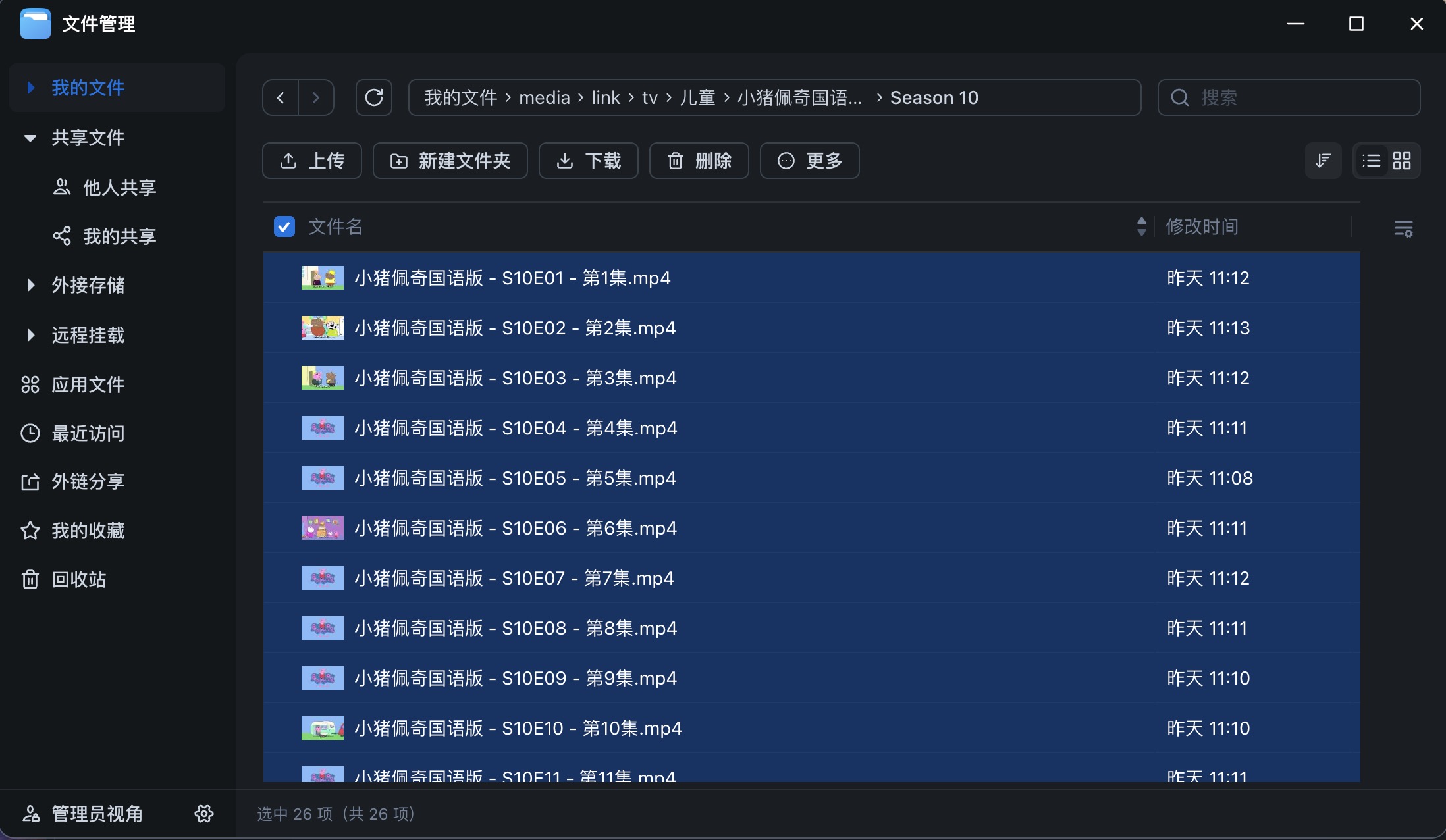Switch to list view icon
The height and width of the screenshot is (840, 1446).
tap(1372, 161)
